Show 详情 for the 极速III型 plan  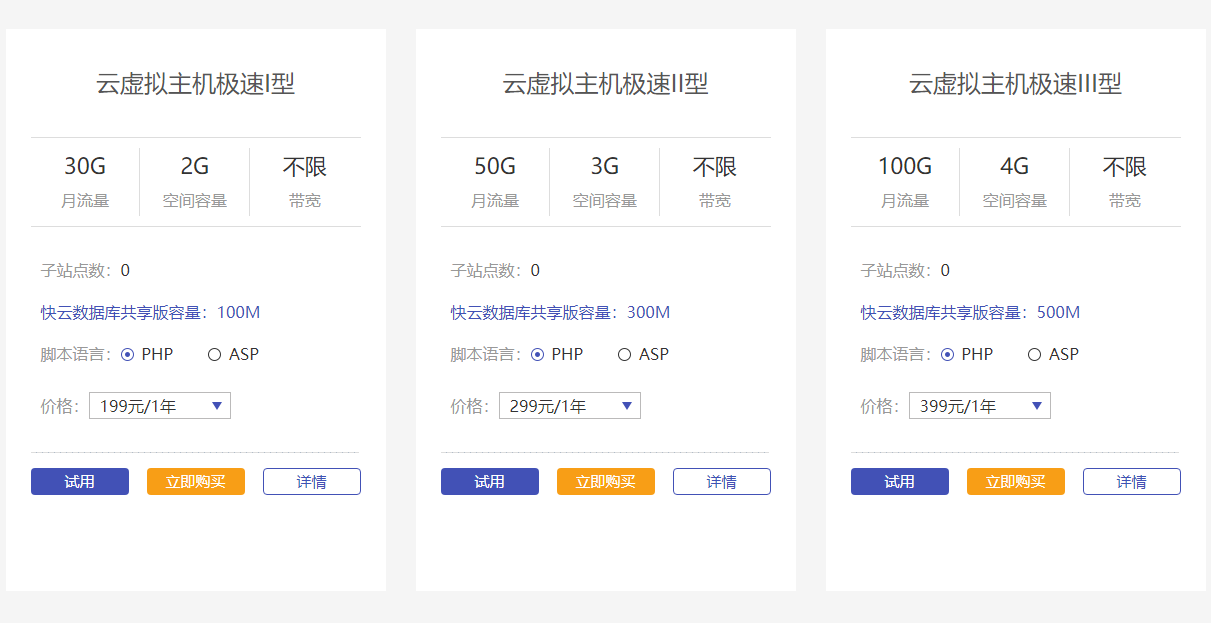tap(1132, 482)
